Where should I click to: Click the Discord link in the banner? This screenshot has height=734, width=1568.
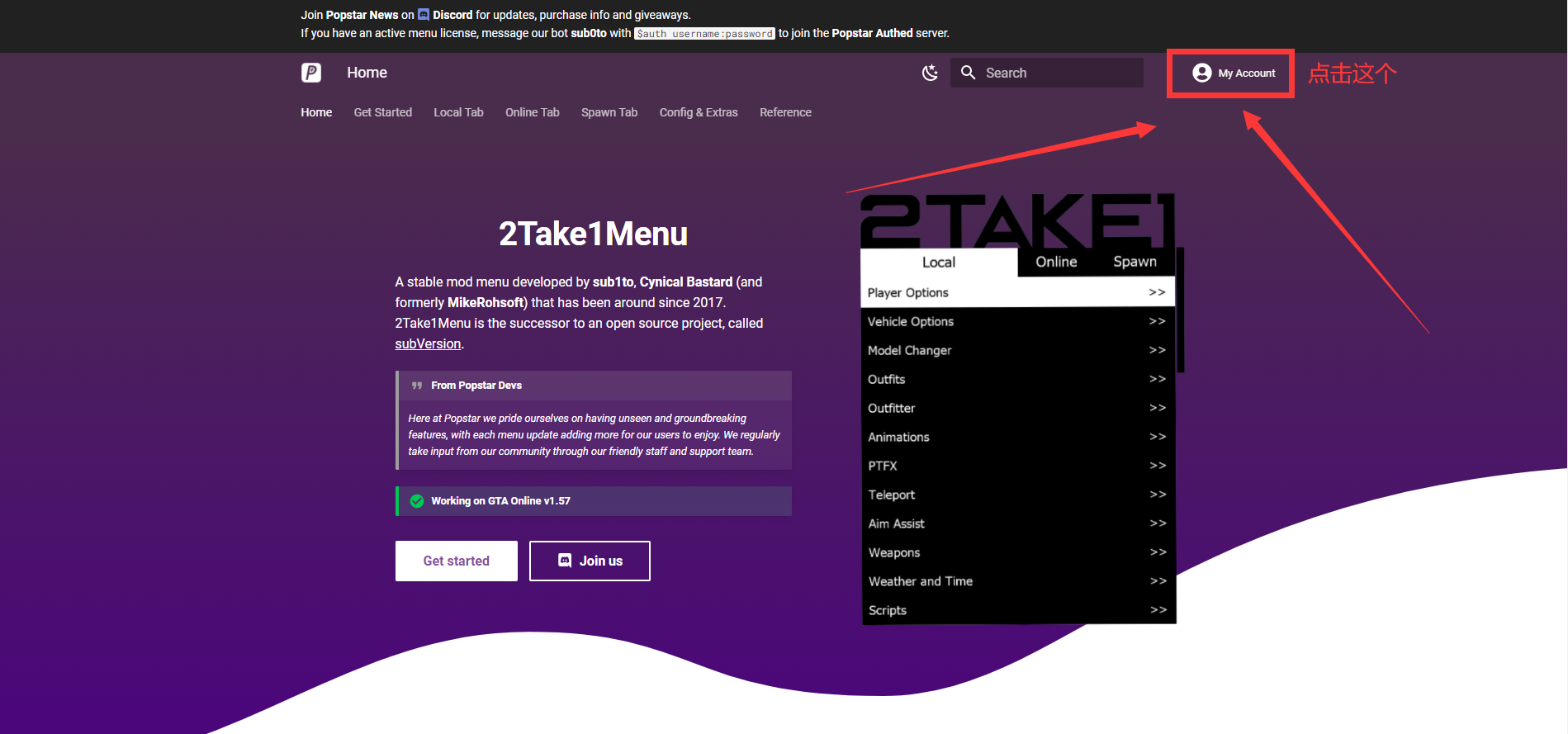[x=452, y=15]
